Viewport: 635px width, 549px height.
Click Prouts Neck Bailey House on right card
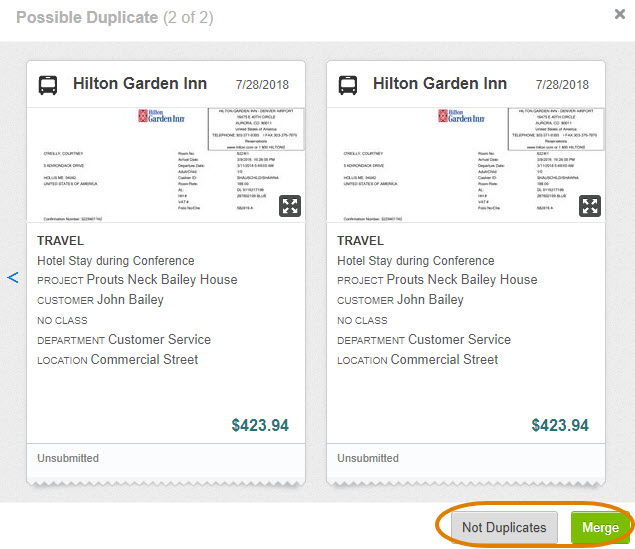point(462,280)
